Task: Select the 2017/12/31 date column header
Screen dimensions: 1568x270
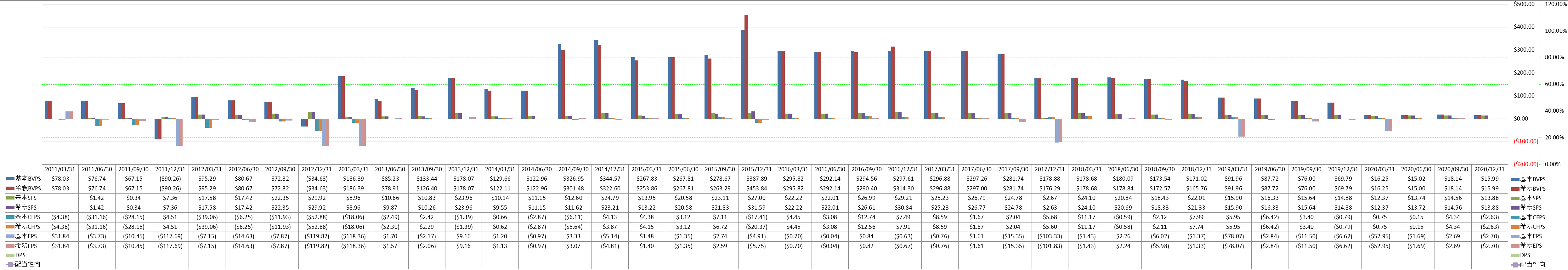Action: (x=1050, y=170)
